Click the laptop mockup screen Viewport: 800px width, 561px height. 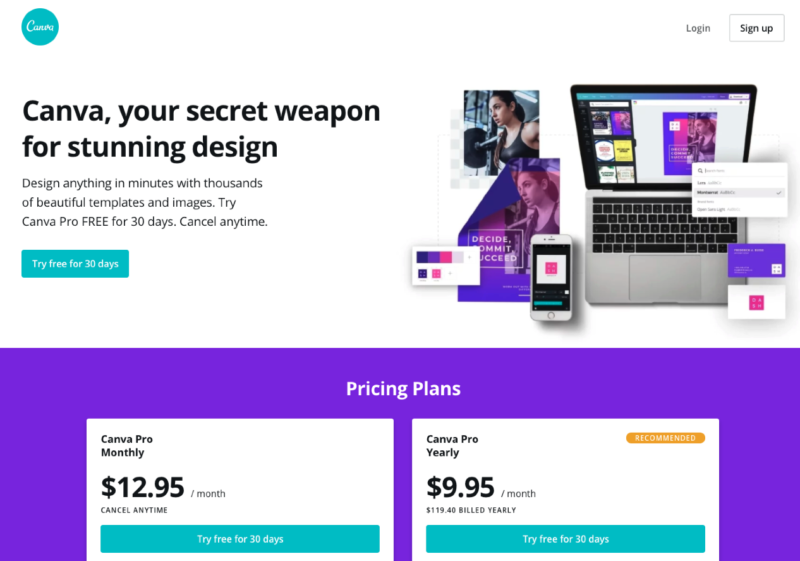click(663, 138)
